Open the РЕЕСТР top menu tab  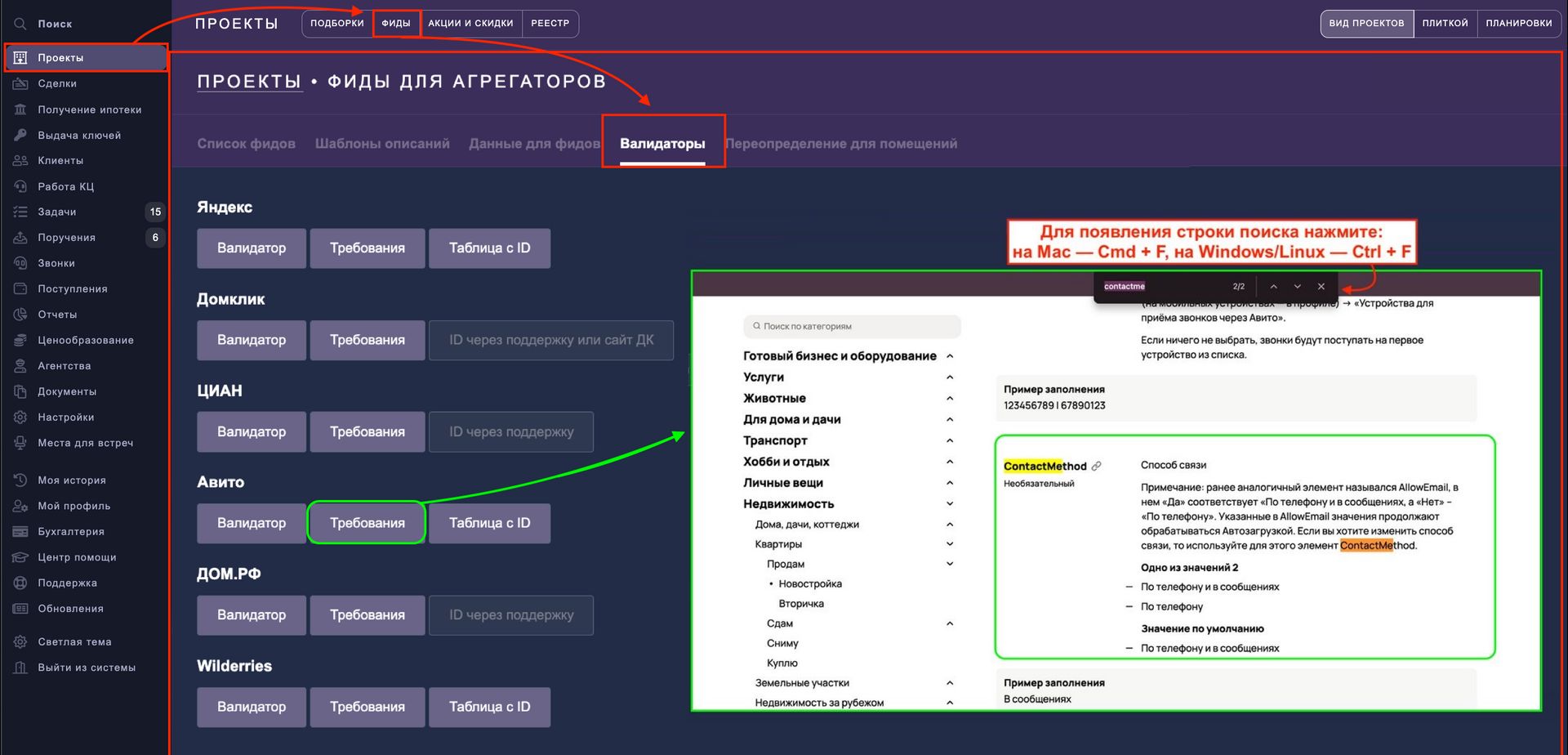click(x=550, y=24)
